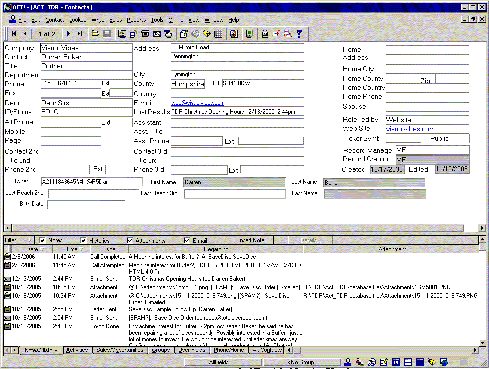489x369 pixels.
Task: Open Internet Services globe icon in status bar
Action: (x=444, y=362)
